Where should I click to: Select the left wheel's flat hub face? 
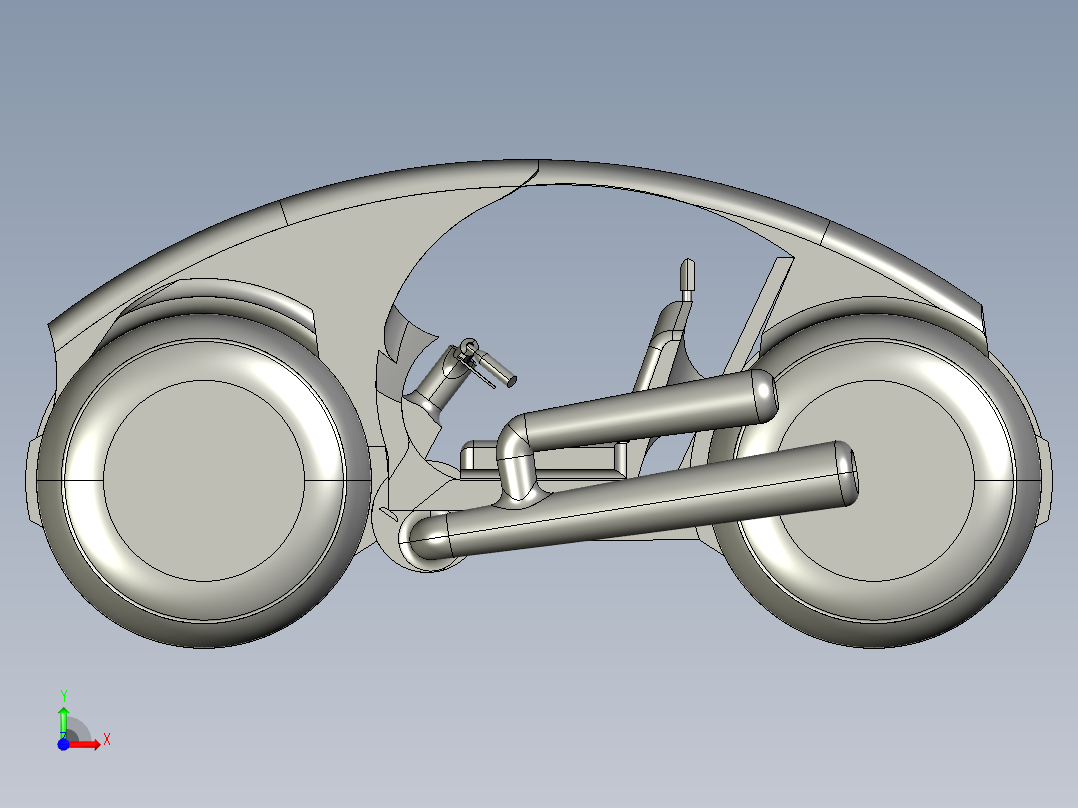pyautogui.click(x=204, y=480)
